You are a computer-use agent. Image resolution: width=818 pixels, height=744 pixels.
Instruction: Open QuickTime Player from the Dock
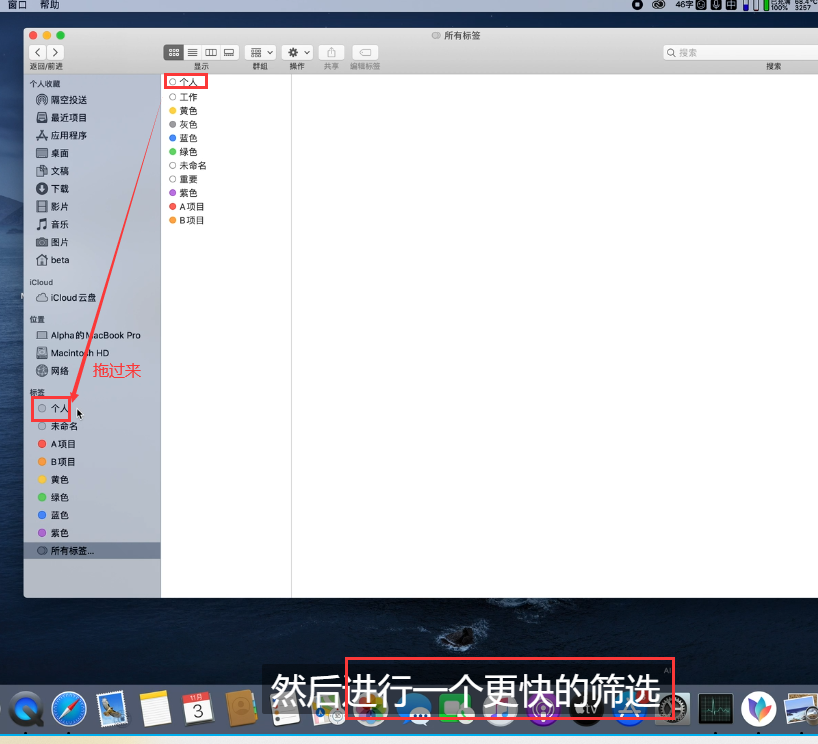point(26,709)
